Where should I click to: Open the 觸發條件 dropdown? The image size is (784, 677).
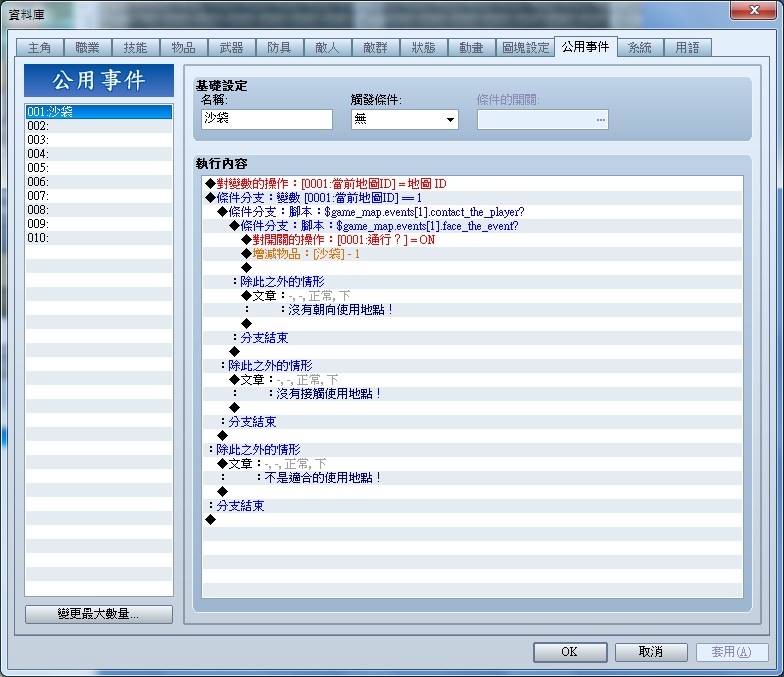pyautogui.click(x=404, y=120)
